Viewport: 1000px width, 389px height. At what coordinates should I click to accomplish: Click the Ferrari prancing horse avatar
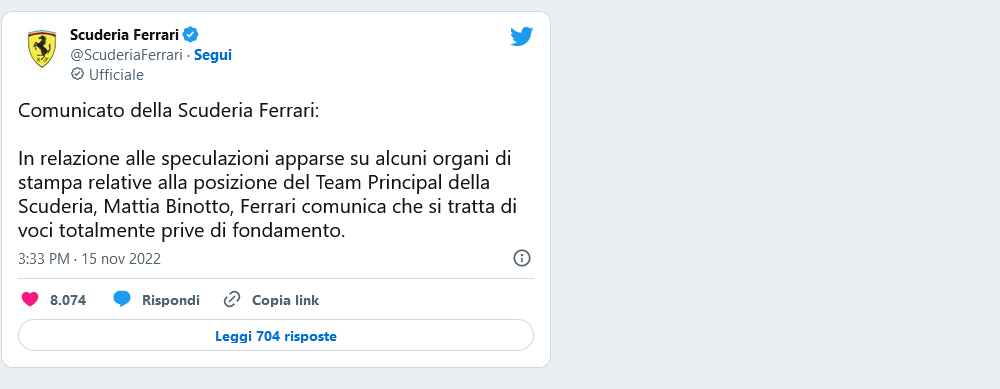[42, 49]
